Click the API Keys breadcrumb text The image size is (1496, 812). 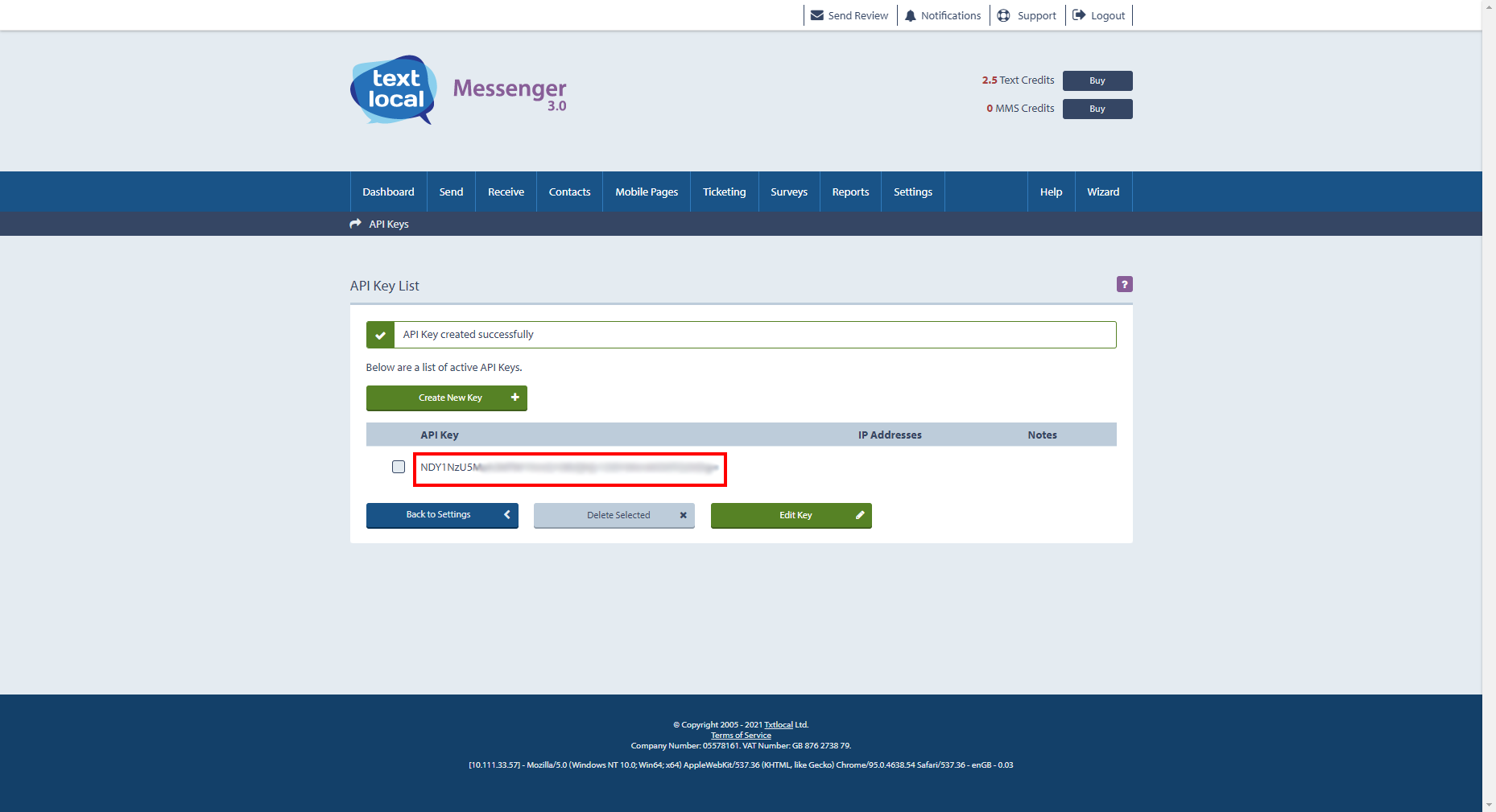point(389,224)
